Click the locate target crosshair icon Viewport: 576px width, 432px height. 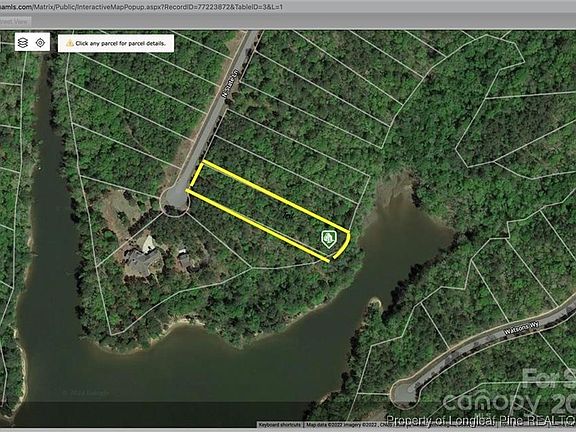(x=40, y=43)
